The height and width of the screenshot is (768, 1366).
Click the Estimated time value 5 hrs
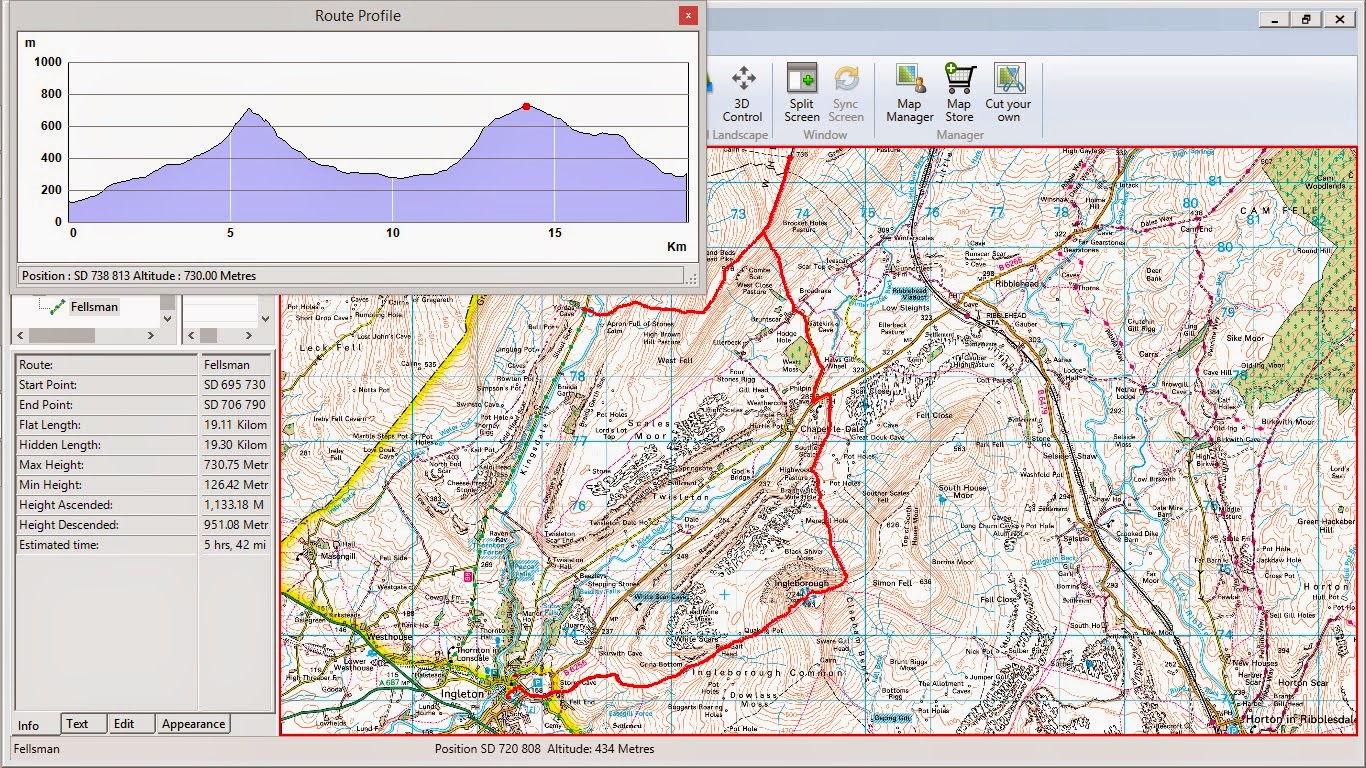(x=235, y=545)
